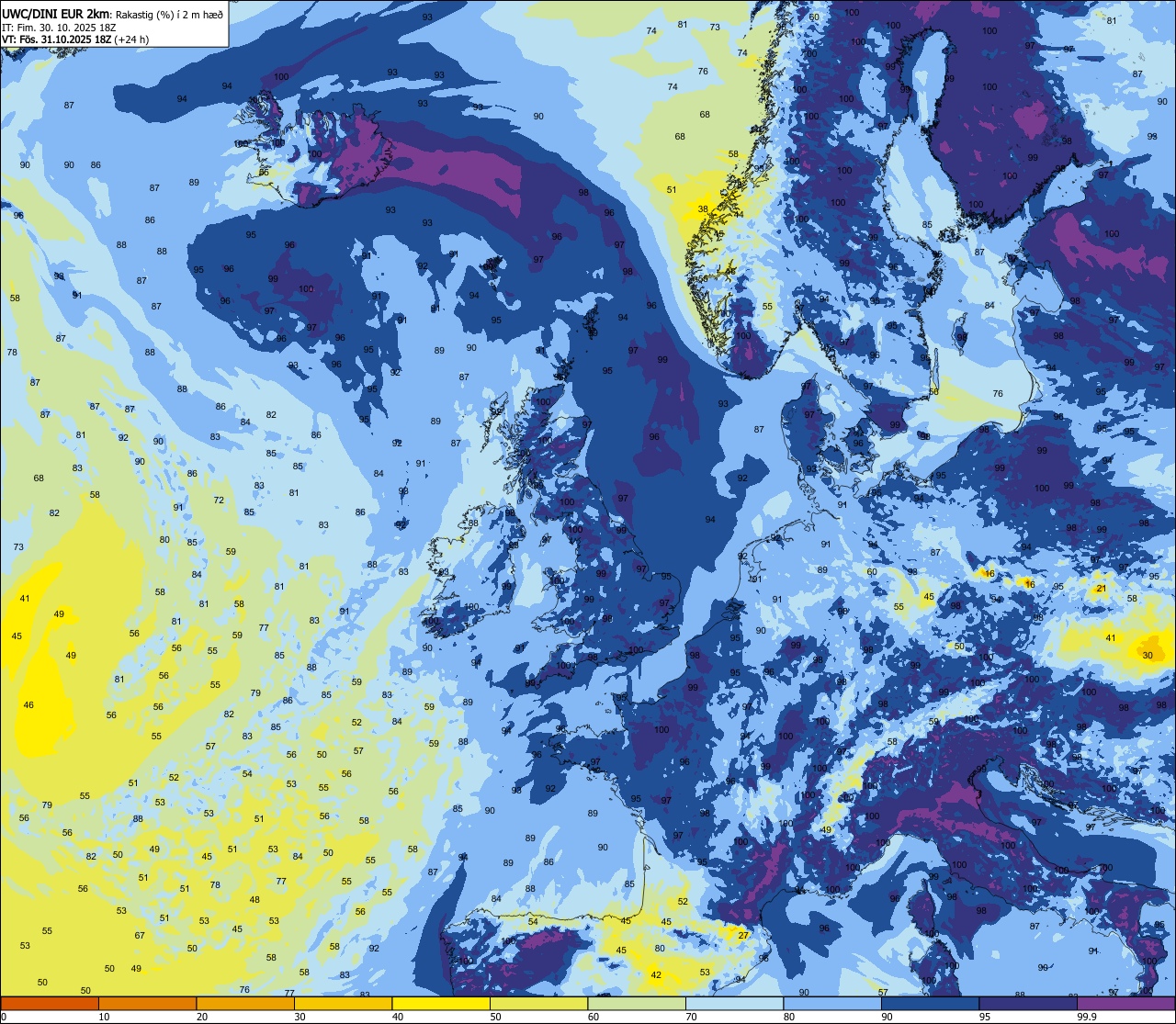Image resolution: width=1176 pixels, height=1024 pixels.
Task: Click the Rakastig (%) í 2 m hæð label
Action: [x=167, y=15]
